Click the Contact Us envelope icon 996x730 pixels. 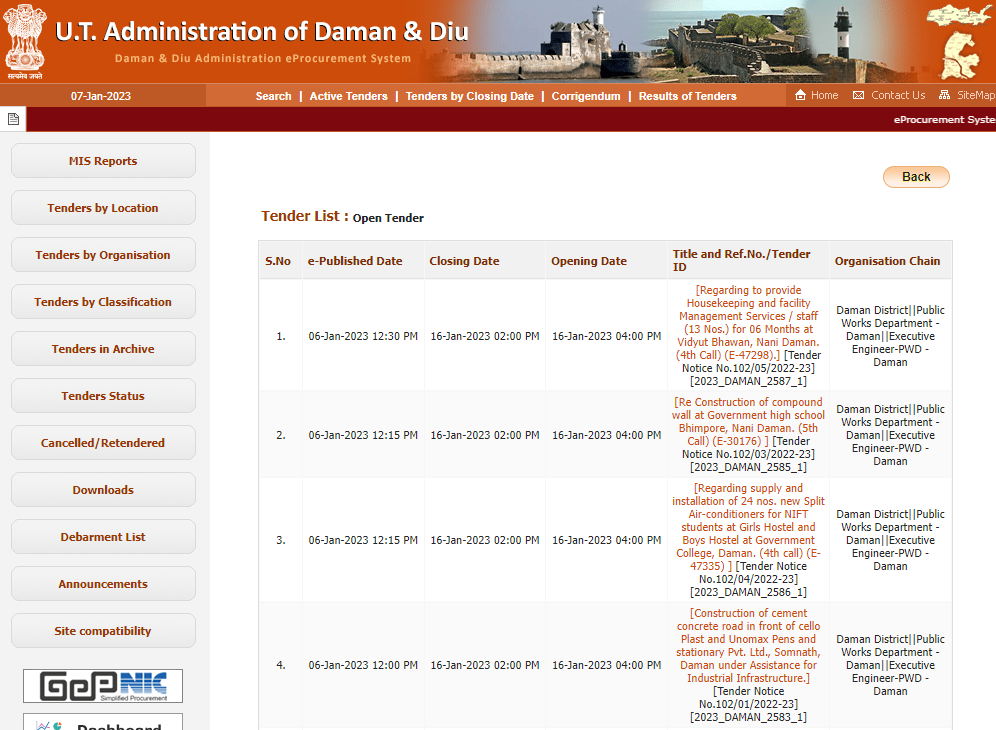(858, 95)
